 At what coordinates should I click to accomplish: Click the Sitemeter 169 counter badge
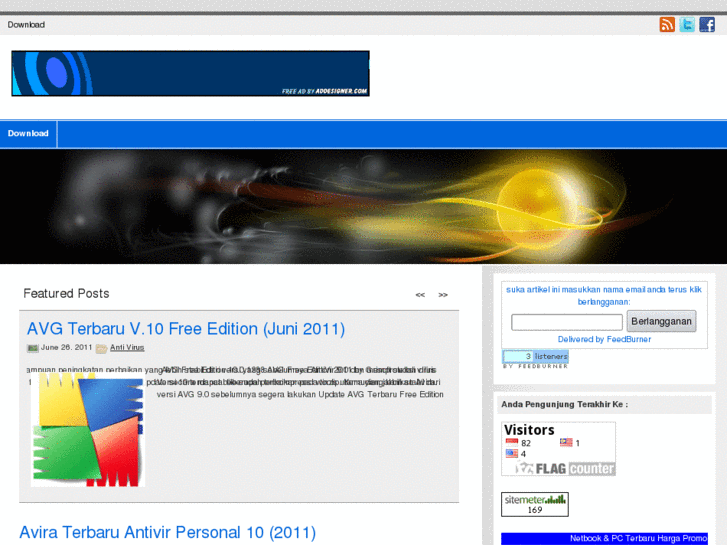pyautogui.click(x=535, y=504)
